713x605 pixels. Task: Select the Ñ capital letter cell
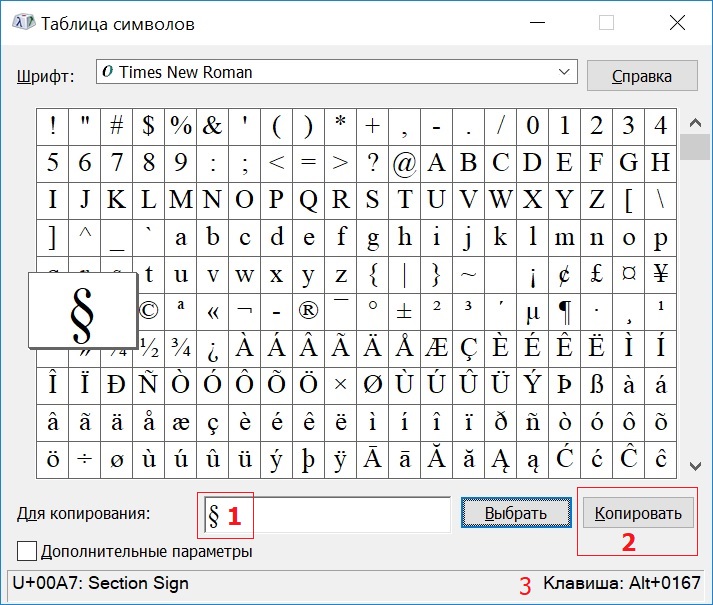click(148, 386)
